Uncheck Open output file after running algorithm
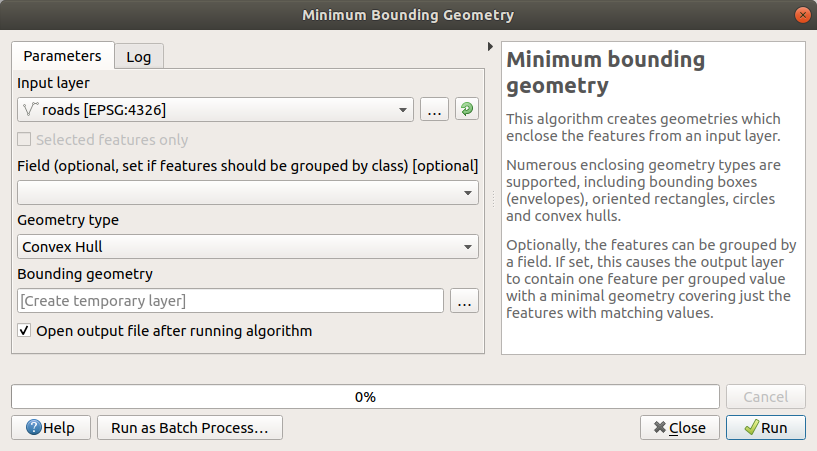 click(25, 330)
